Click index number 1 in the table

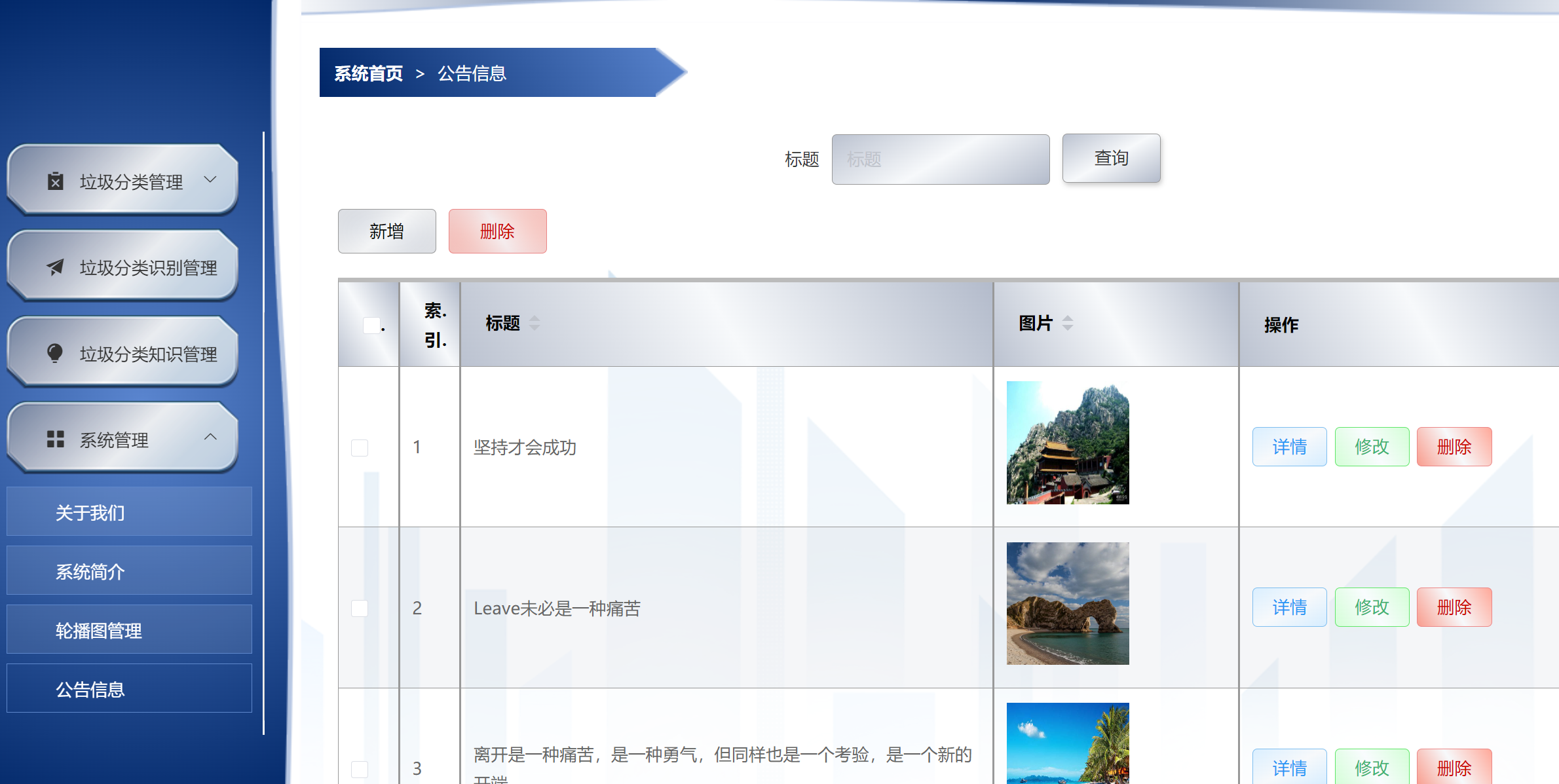[417, 447]
